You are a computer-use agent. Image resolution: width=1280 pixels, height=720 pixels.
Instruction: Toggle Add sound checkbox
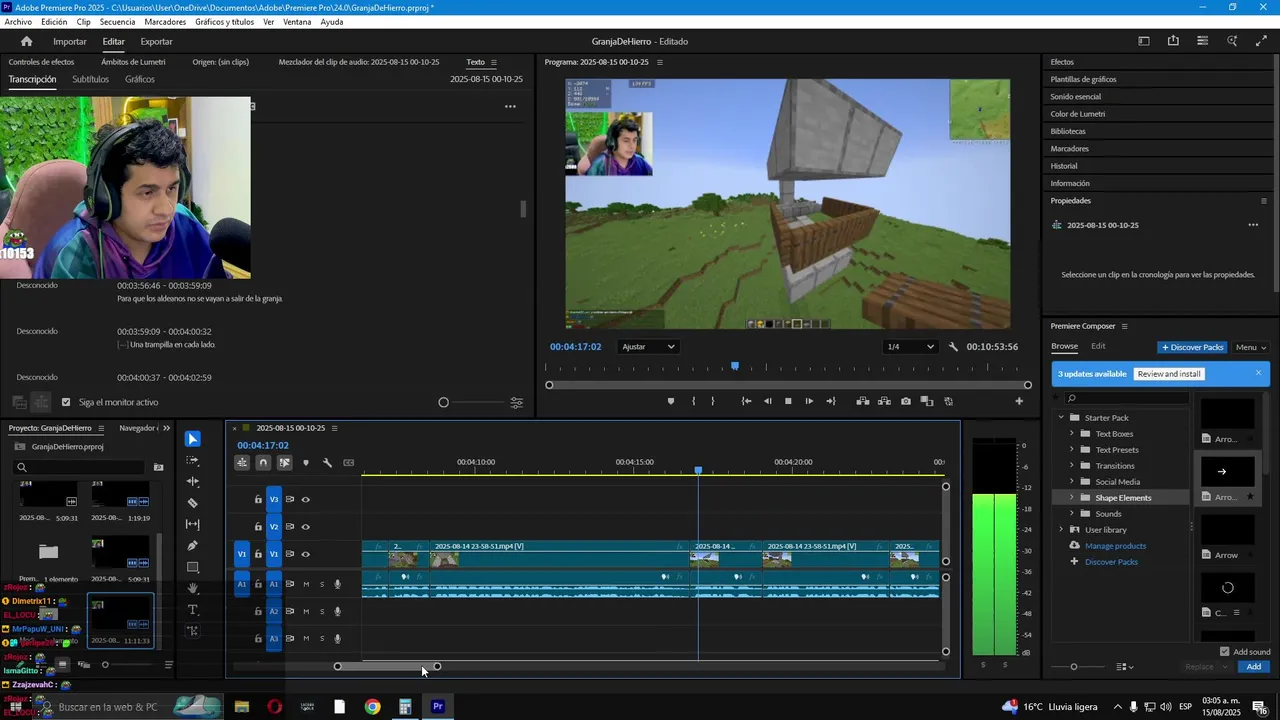1225,652
